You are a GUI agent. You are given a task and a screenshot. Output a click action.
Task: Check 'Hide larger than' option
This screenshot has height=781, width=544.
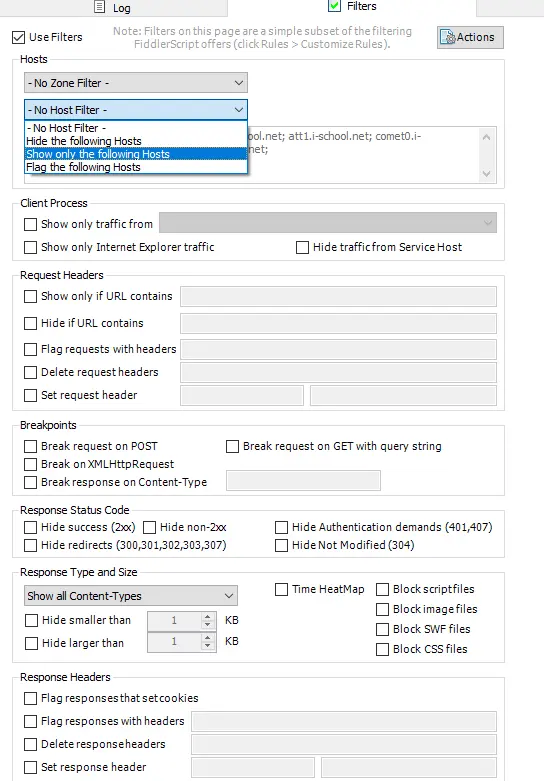click(31, 644)
